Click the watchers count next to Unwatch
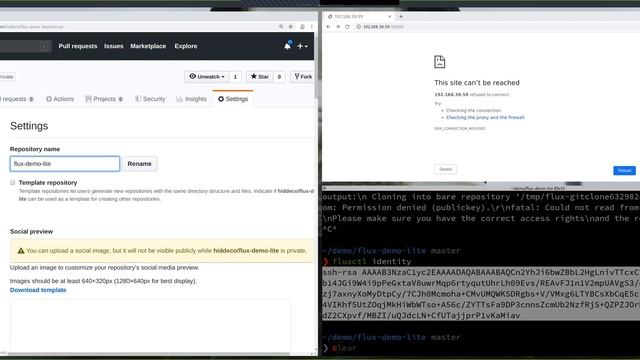The image size is (640, 360). [x=235, y=77]
